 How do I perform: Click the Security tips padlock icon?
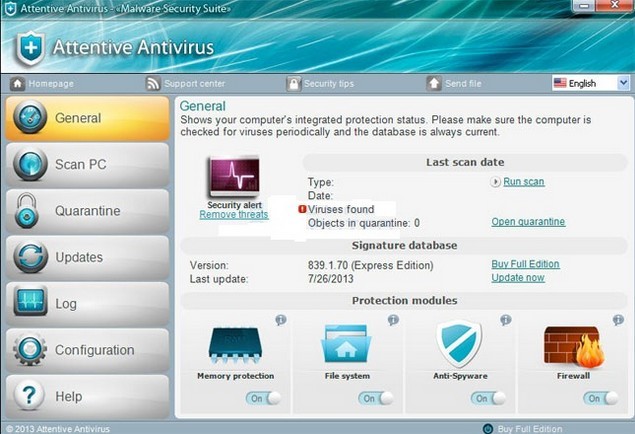click(x=294, y=84)
